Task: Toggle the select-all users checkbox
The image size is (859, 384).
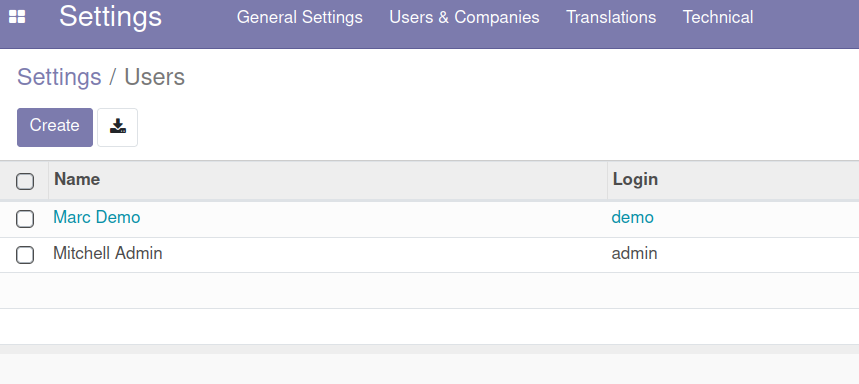Action: tap(25, 181)
